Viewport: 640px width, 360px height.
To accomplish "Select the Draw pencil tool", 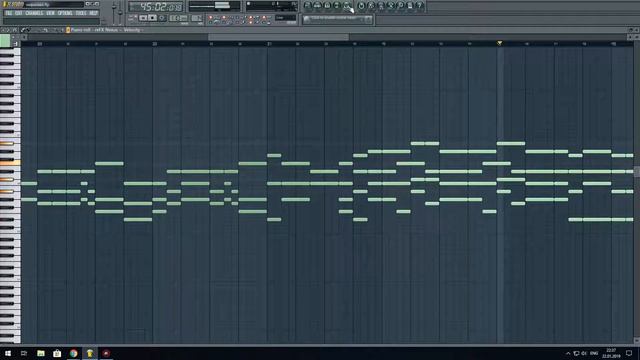I will (x=23, y=30).
